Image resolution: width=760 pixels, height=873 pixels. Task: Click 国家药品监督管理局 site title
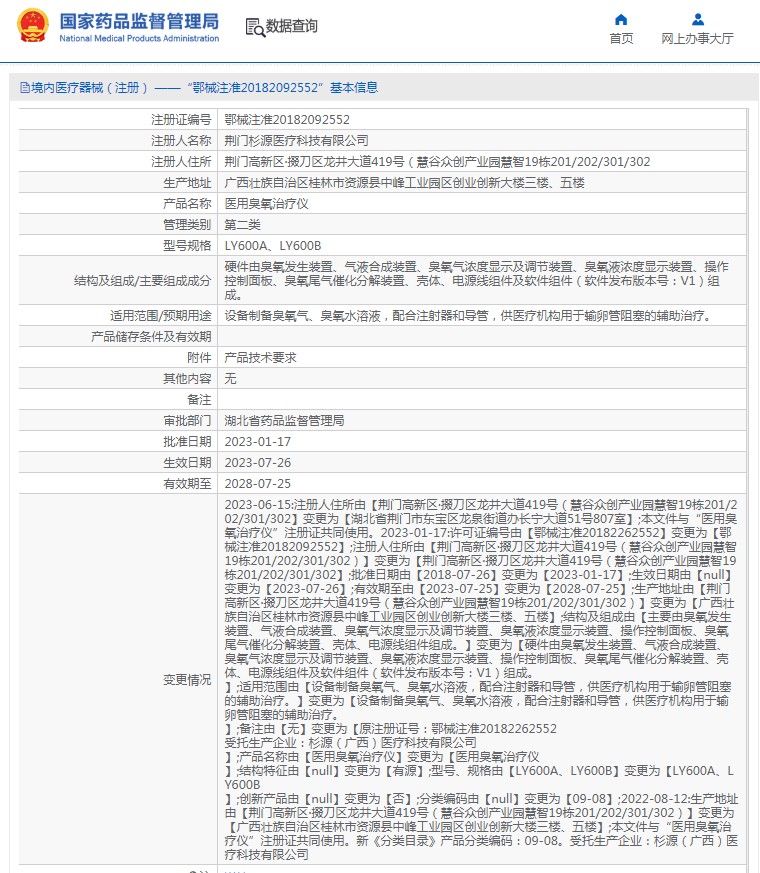click(x=139, y=22)
